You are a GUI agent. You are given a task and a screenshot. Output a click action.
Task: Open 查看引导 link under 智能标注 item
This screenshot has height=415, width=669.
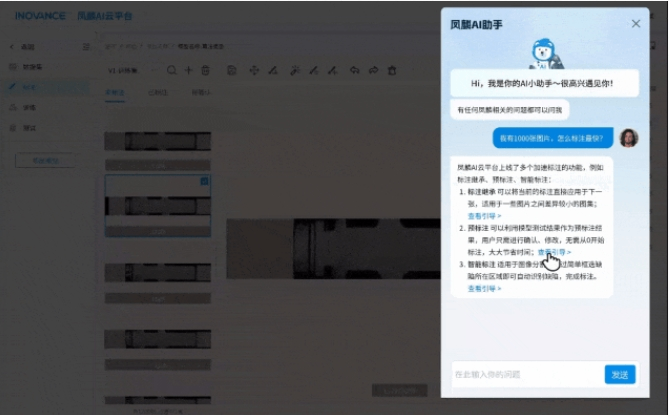[484, 289]
